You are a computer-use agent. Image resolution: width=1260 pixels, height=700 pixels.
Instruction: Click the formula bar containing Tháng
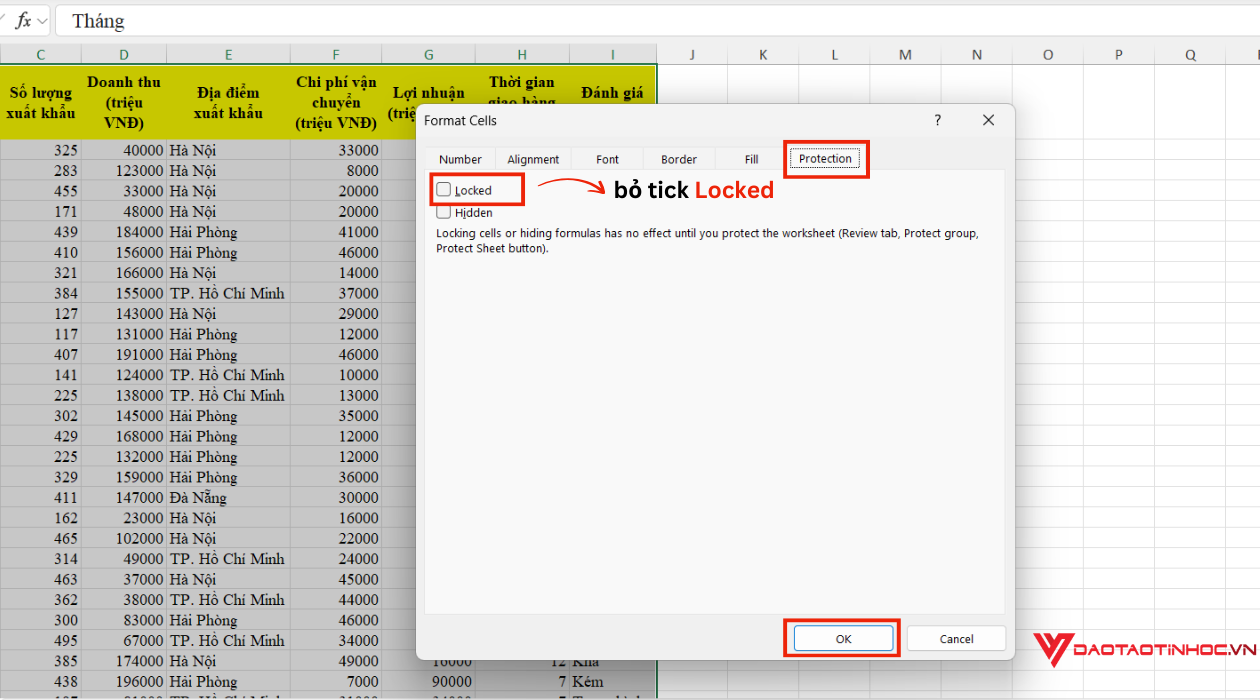[x=657, y=21]
